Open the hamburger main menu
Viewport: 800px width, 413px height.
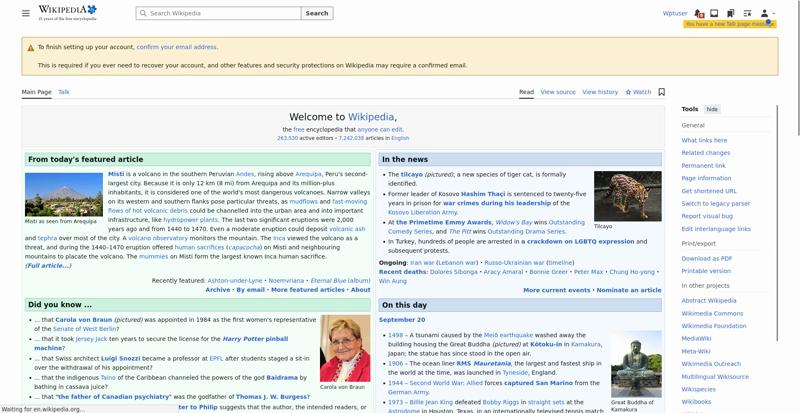[x=26, y=13]
